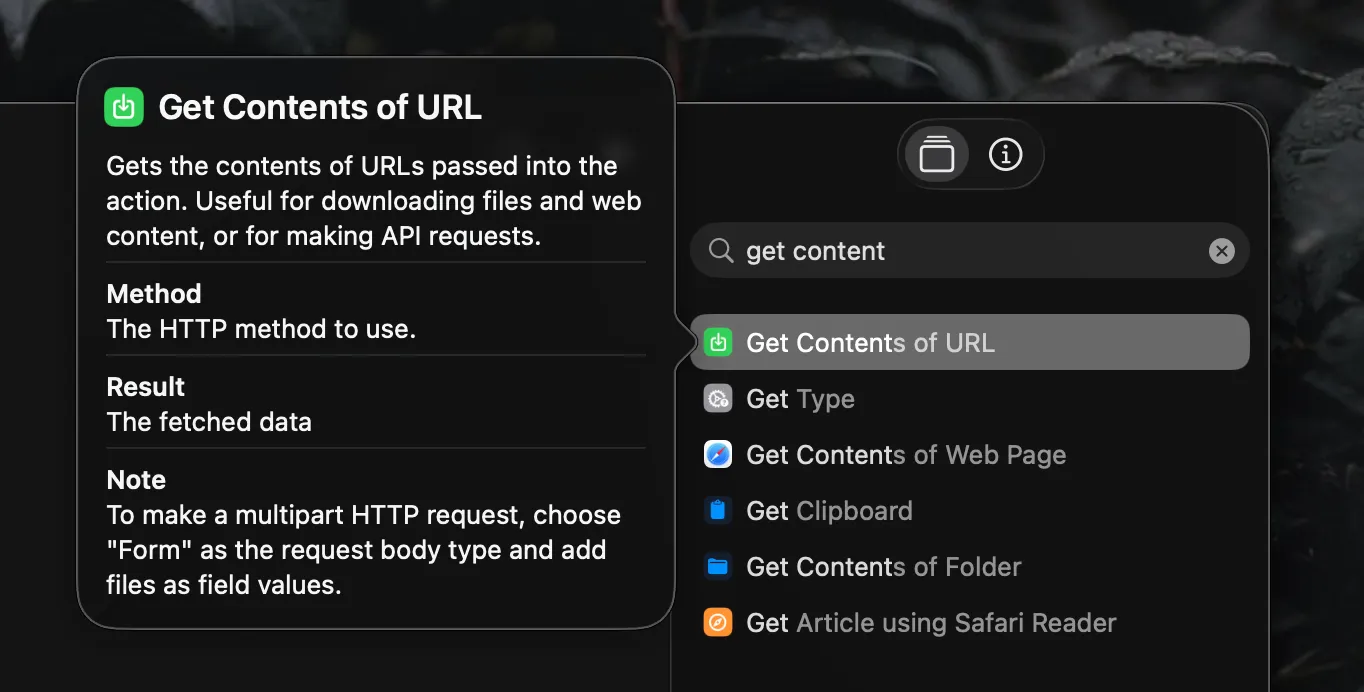
Task: Open the shortcut details info icon
Action: pos(1005,155)
